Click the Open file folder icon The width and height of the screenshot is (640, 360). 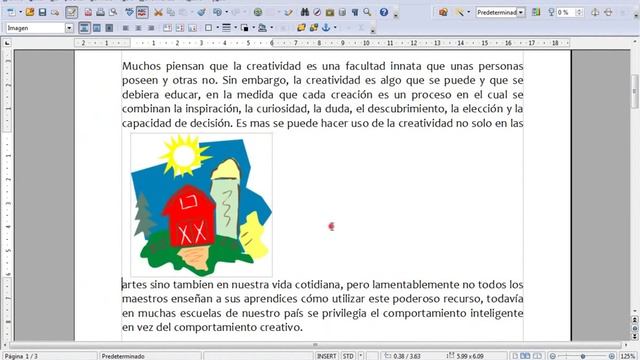tap(30, 12)
